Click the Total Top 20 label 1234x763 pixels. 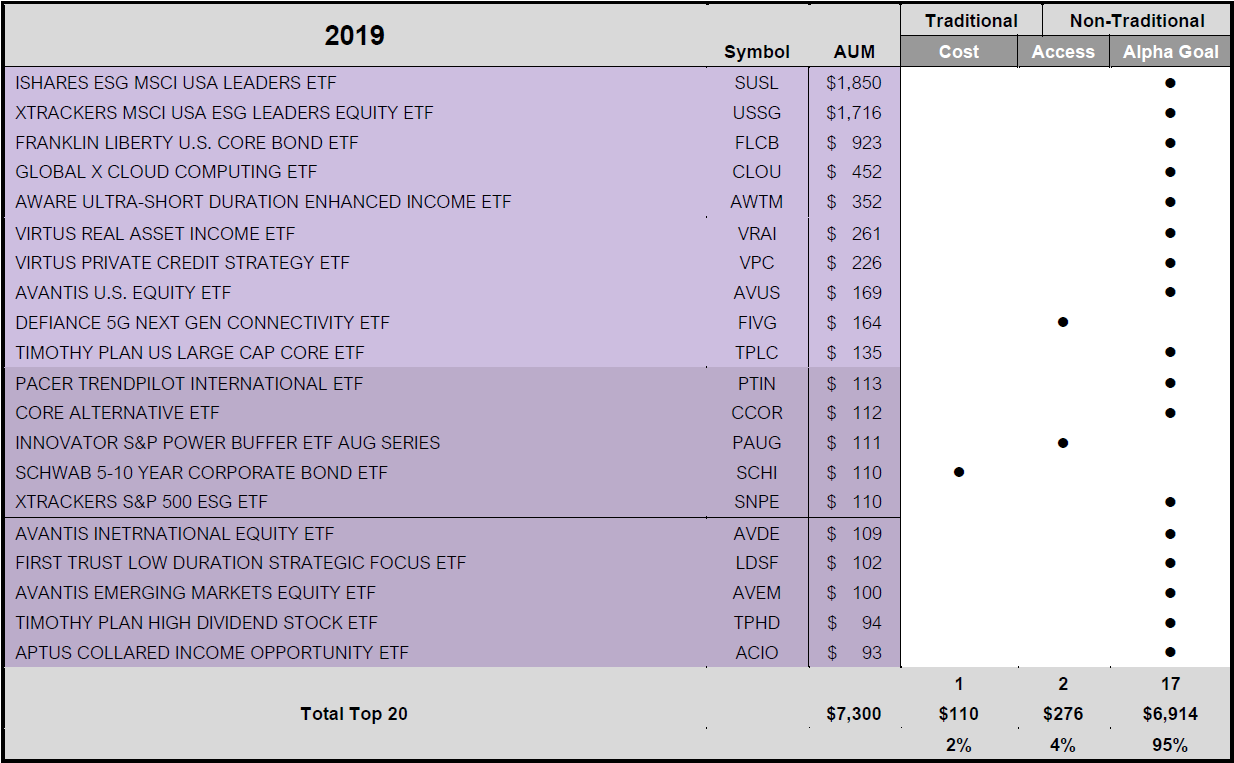[x=354, y=714]
